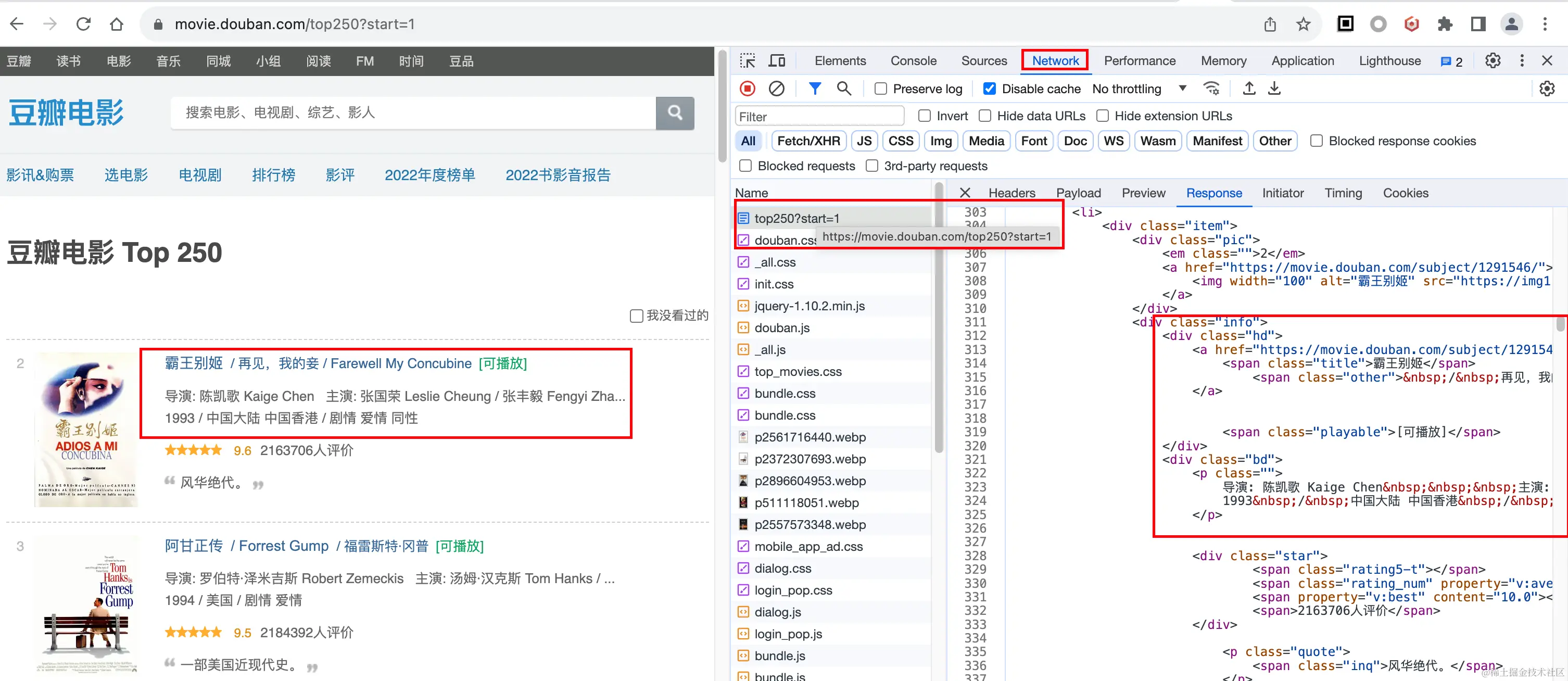Enable Hide extension URLs
This screenshot has width=1568, height=681.
coord(1102,116)
